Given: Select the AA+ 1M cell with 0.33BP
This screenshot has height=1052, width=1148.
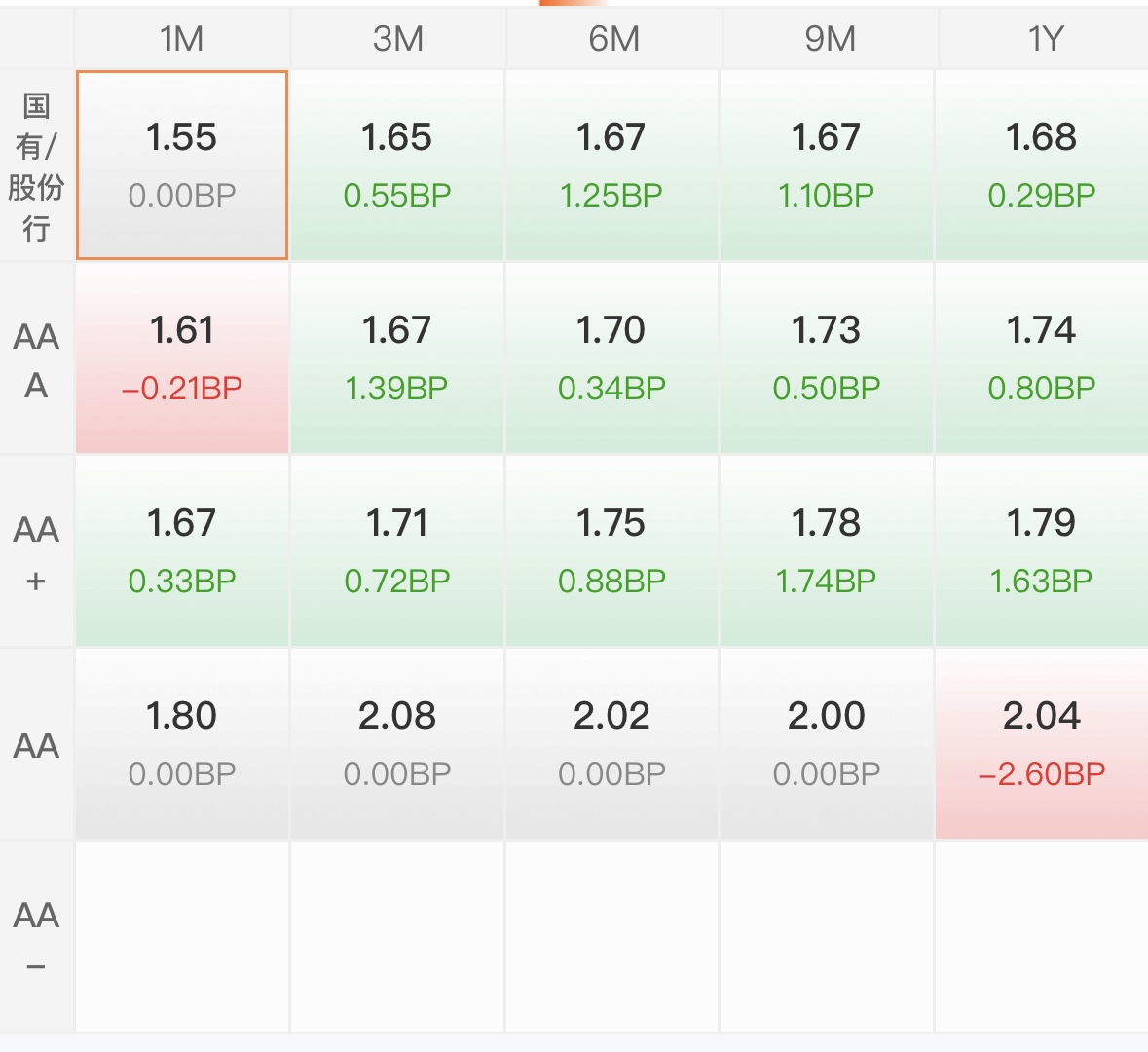Looking at the screenshot, I should coord(181,550).
